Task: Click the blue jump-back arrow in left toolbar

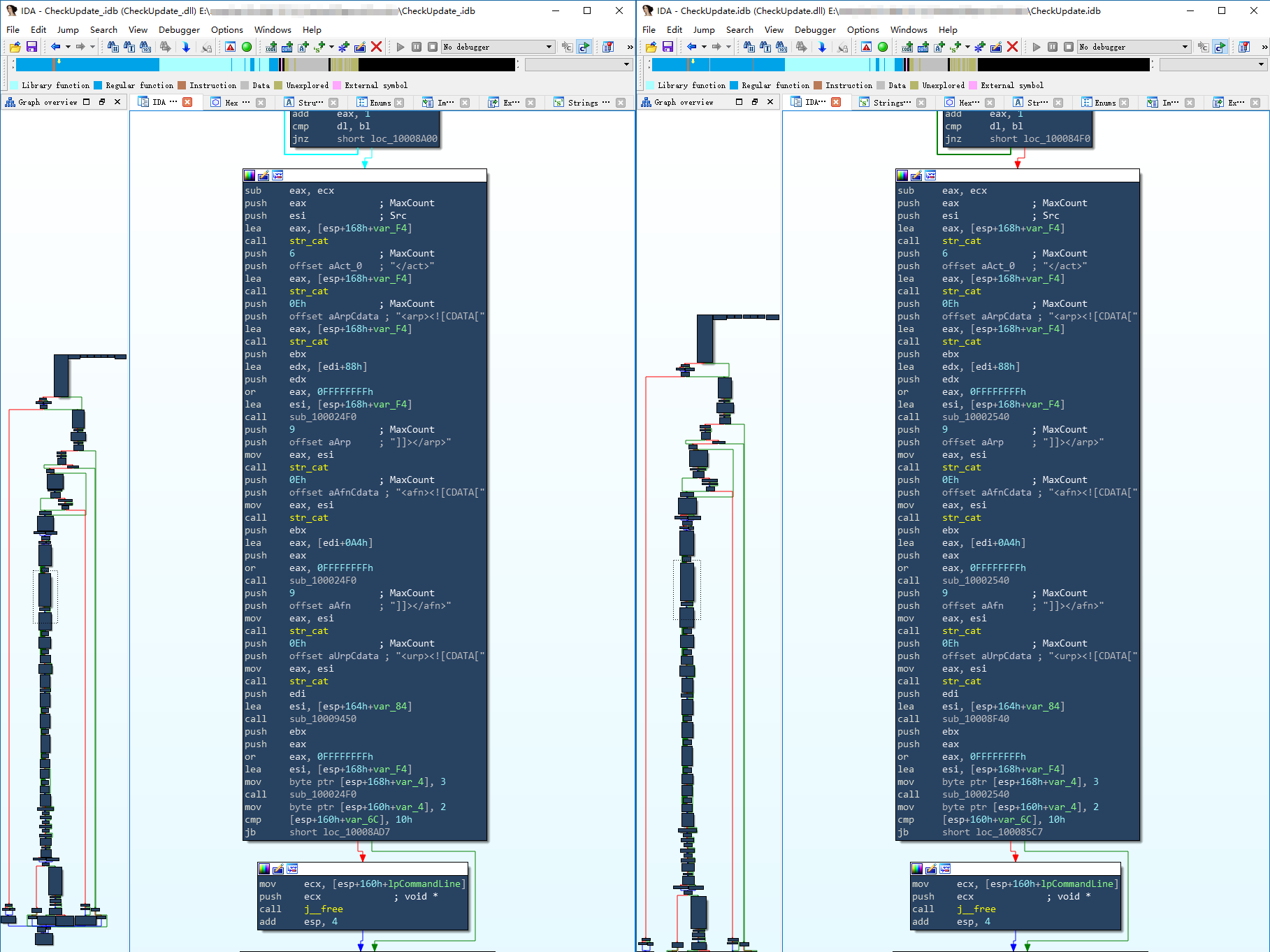Action: [55, 47]
